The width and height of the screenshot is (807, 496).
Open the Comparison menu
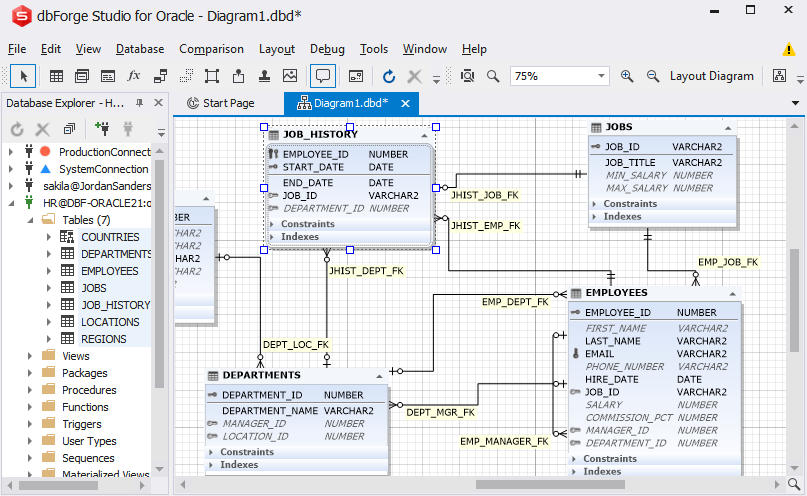click(212, 49)
